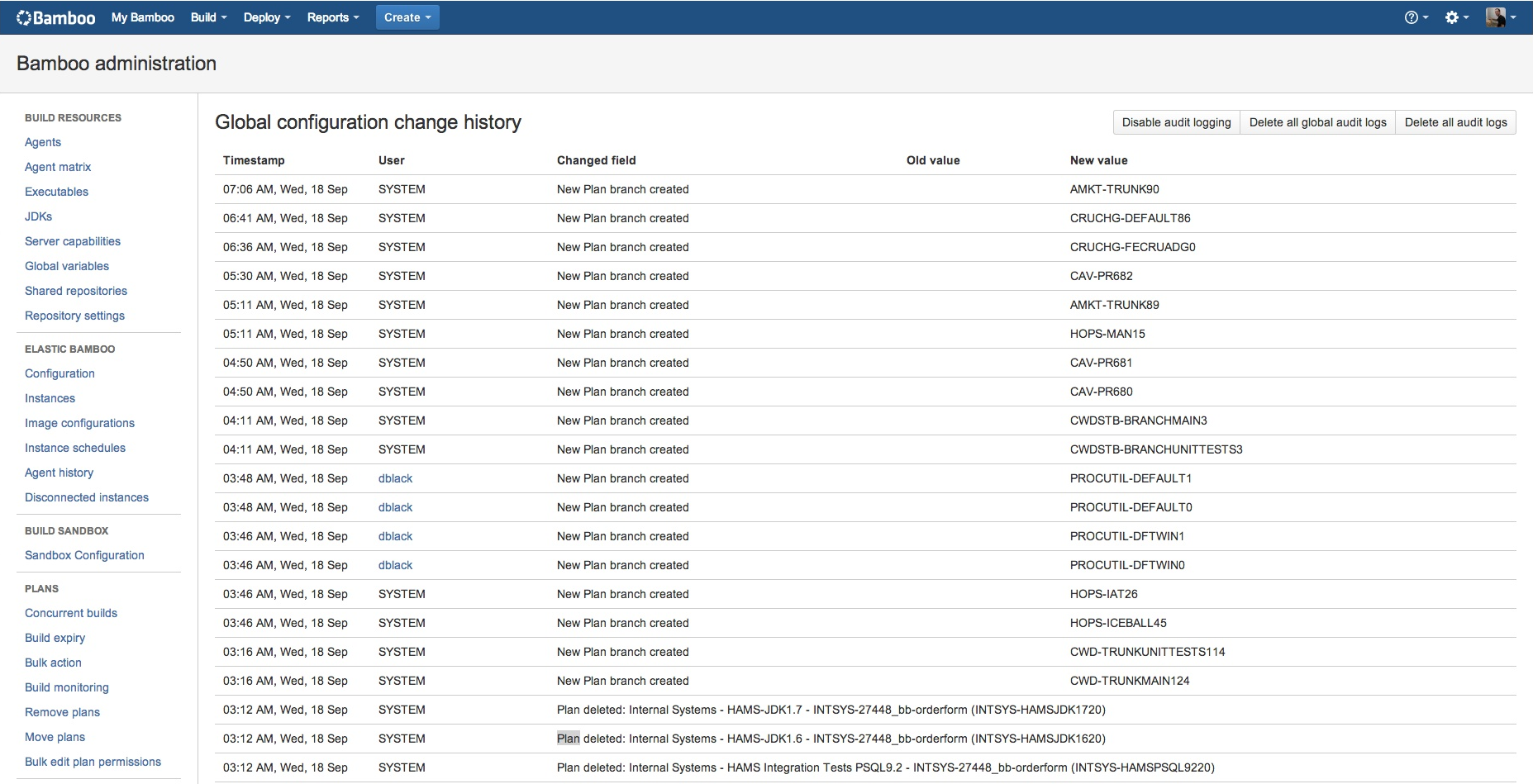Open Executables link
This screenshot has height=784, width=1533.
click(56, 192)
